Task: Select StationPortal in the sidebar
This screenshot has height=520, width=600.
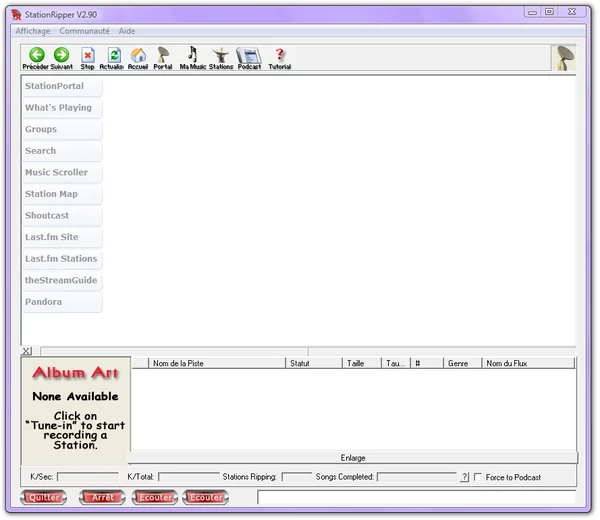Action: point(62,86)
